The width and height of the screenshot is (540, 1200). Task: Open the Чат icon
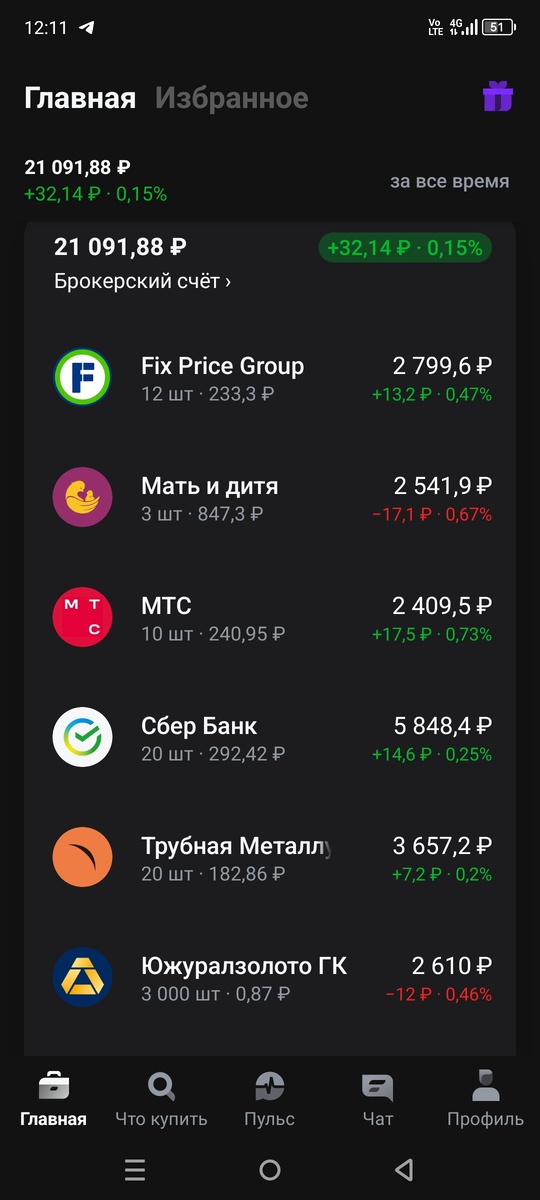(377, 1086)
